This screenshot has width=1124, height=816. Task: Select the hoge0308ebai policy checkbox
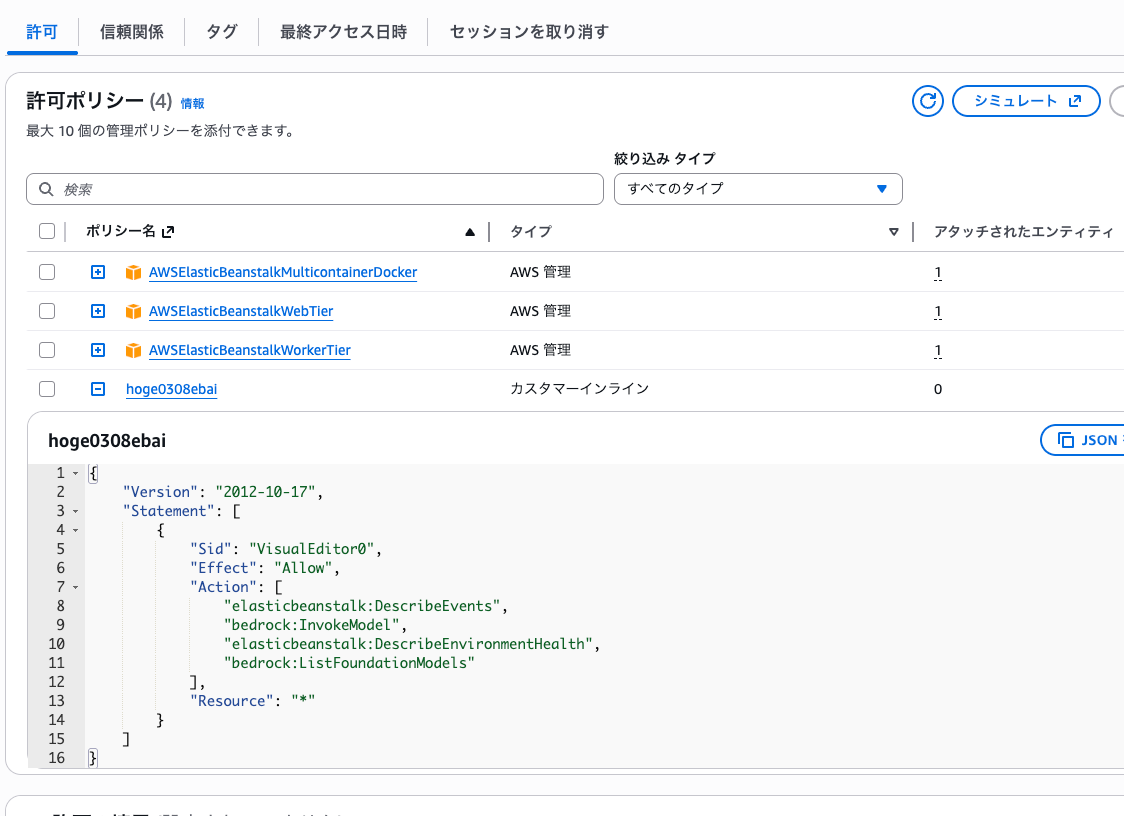coord(47,389)
